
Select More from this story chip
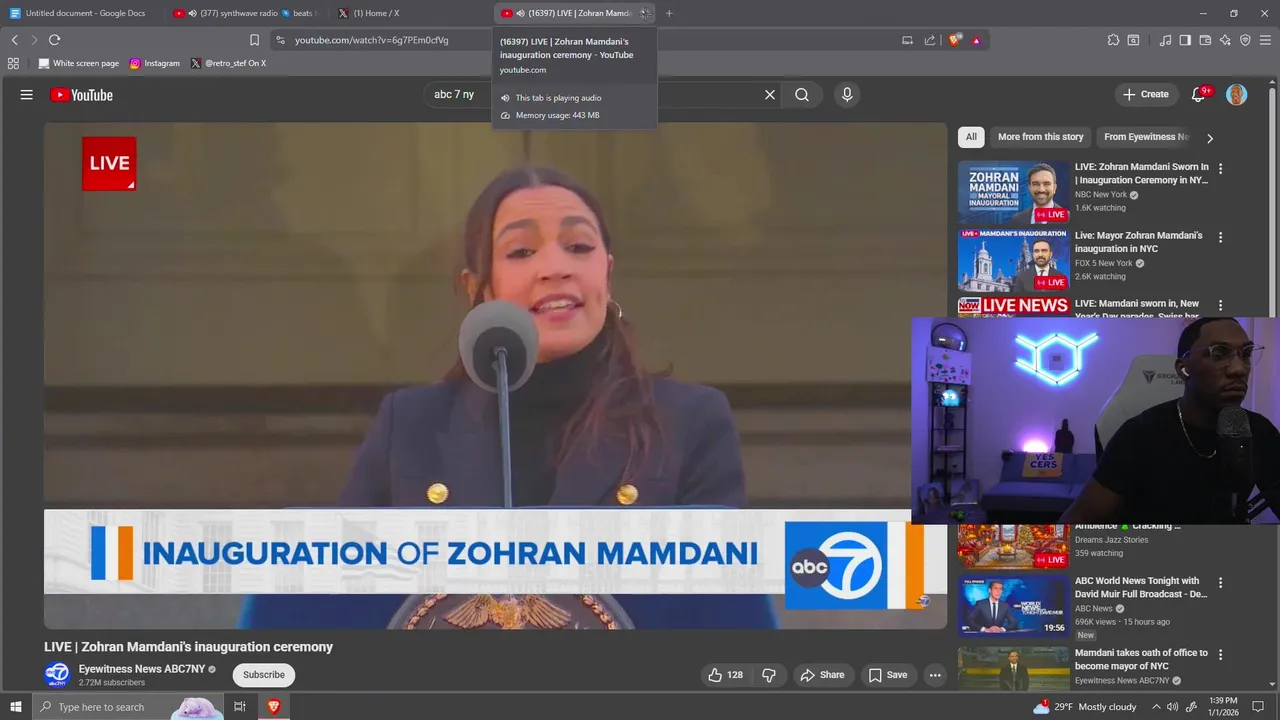coord(1040,137)
